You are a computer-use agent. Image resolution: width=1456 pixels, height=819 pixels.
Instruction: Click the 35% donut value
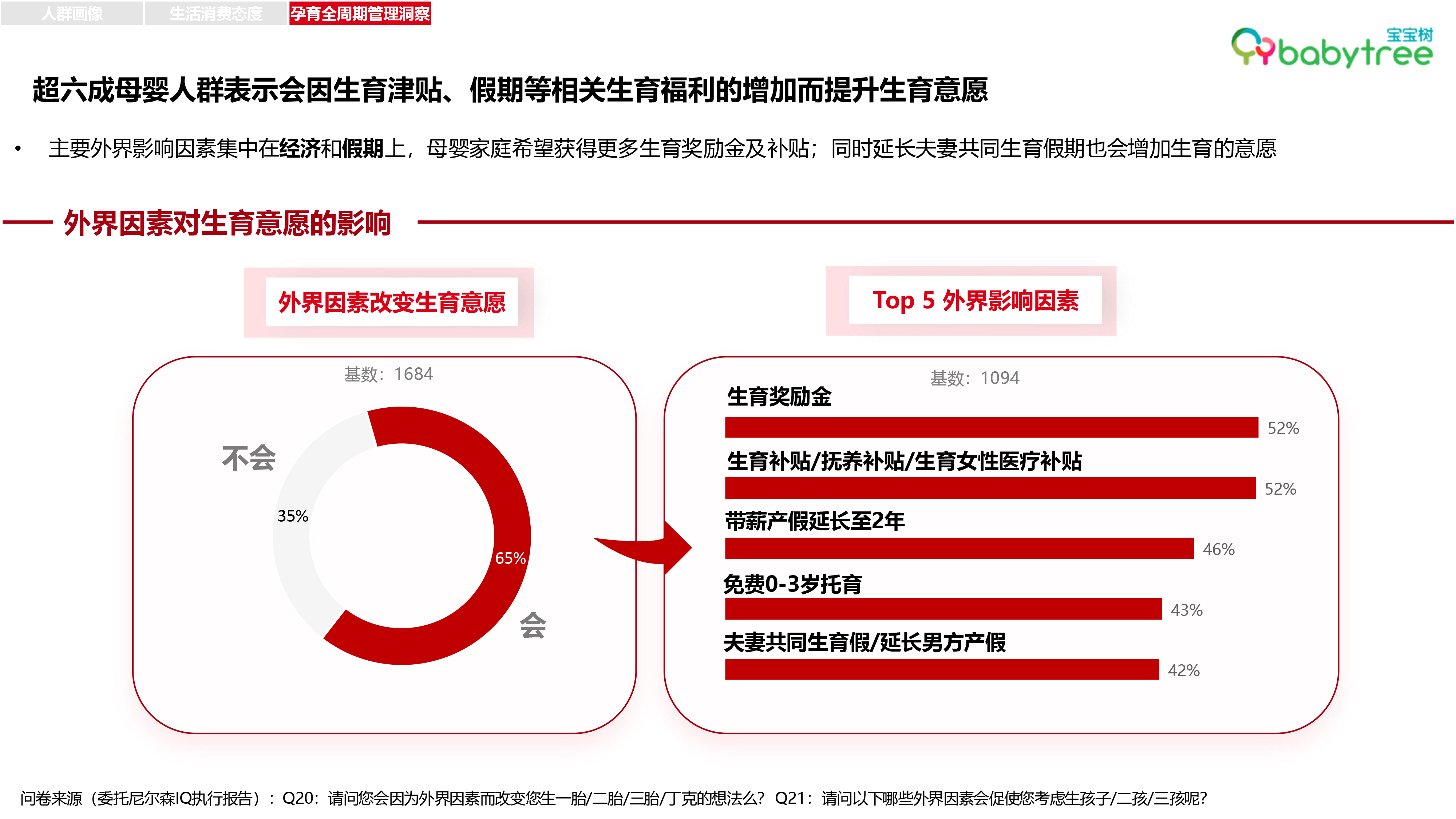293,516
